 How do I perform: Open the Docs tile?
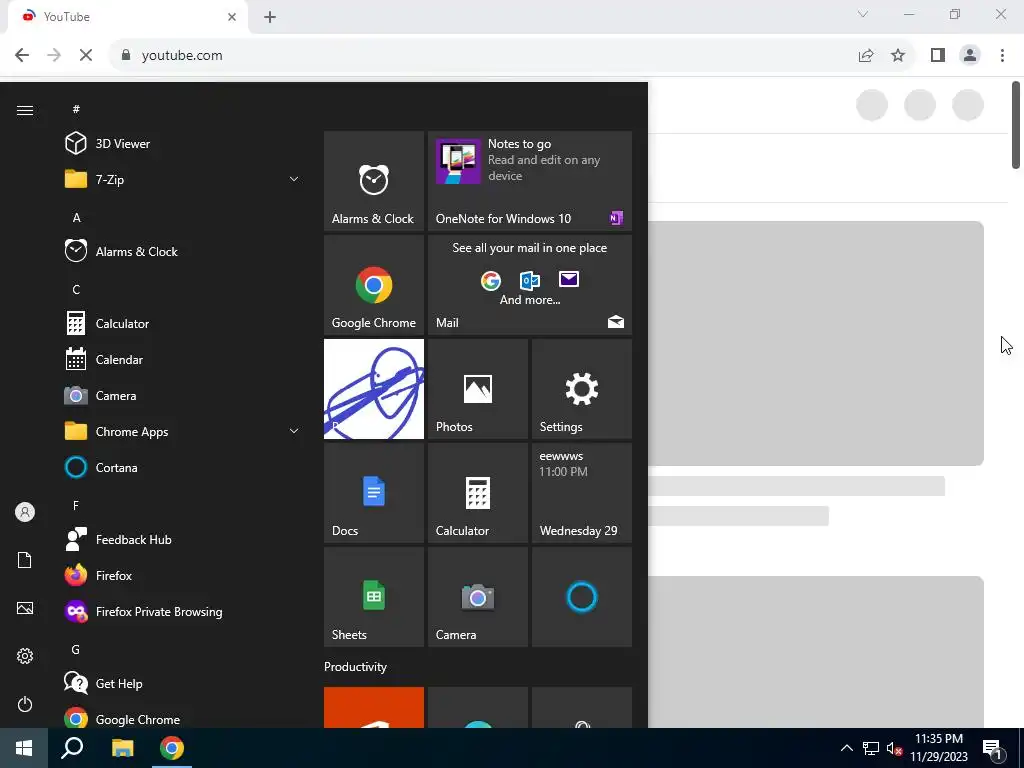pos(374,492)
